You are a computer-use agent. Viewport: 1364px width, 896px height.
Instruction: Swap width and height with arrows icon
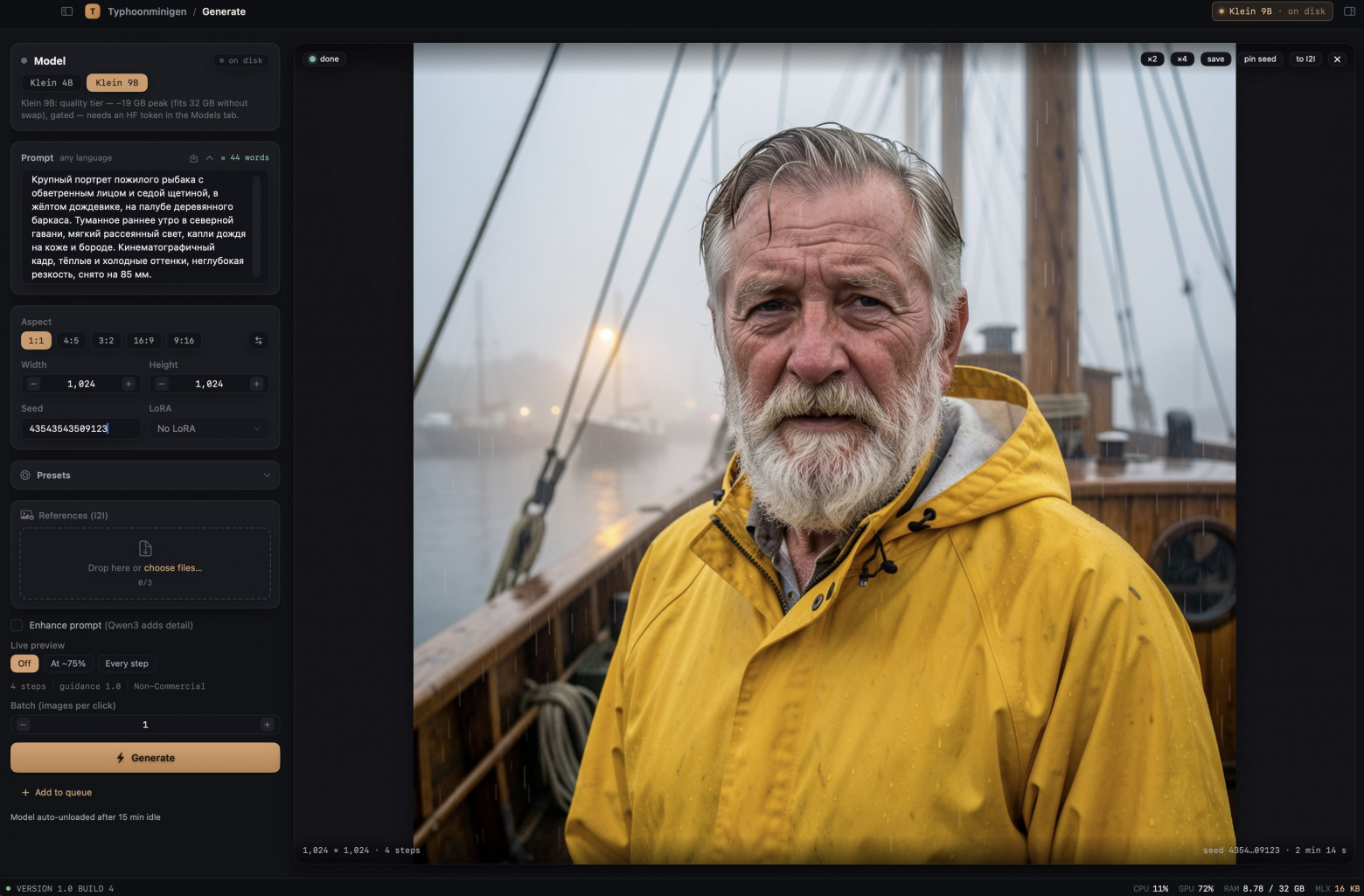(258, 341)
